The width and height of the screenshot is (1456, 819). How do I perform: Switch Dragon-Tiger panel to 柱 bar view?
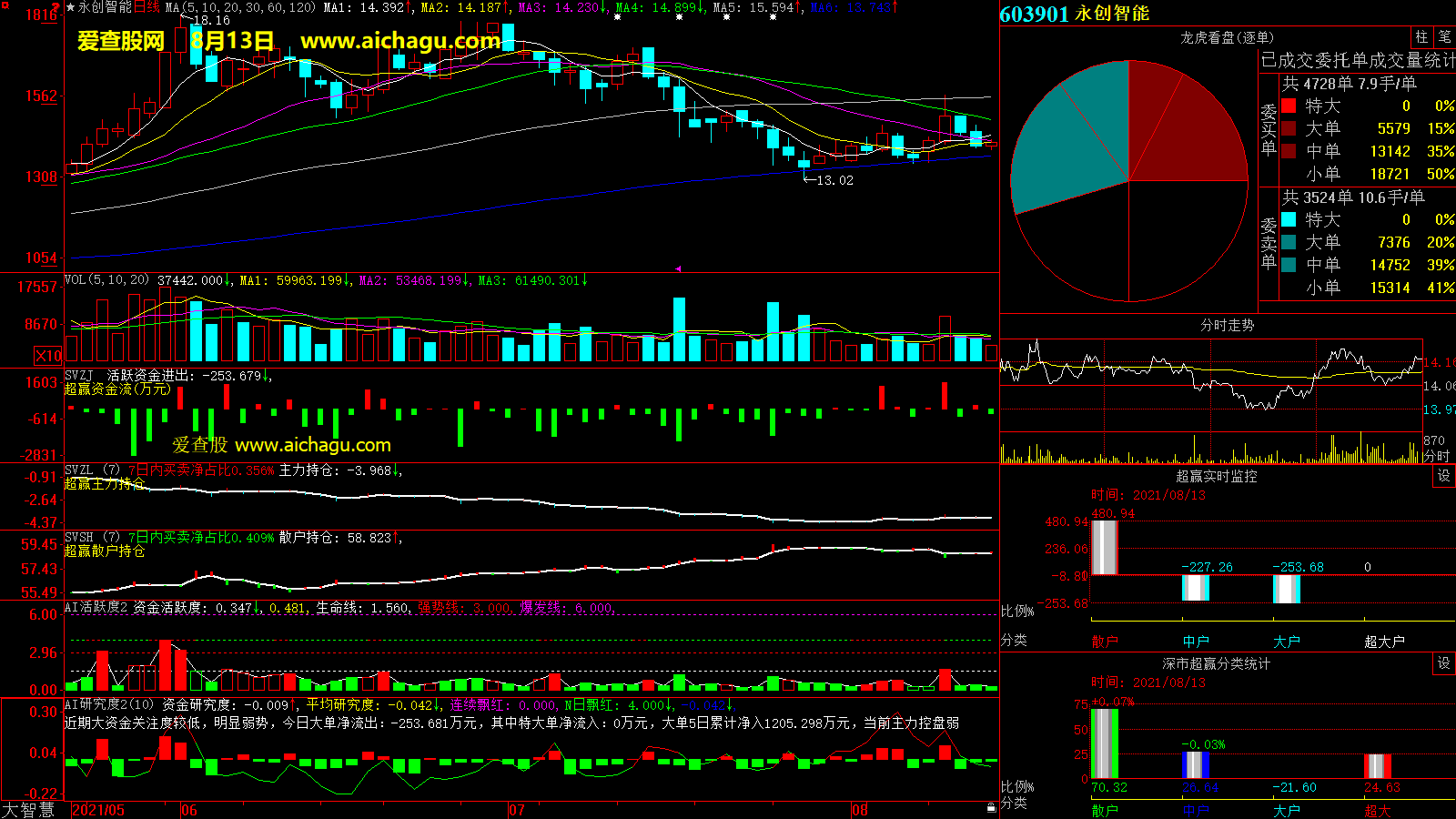[x=1421, y=37]
